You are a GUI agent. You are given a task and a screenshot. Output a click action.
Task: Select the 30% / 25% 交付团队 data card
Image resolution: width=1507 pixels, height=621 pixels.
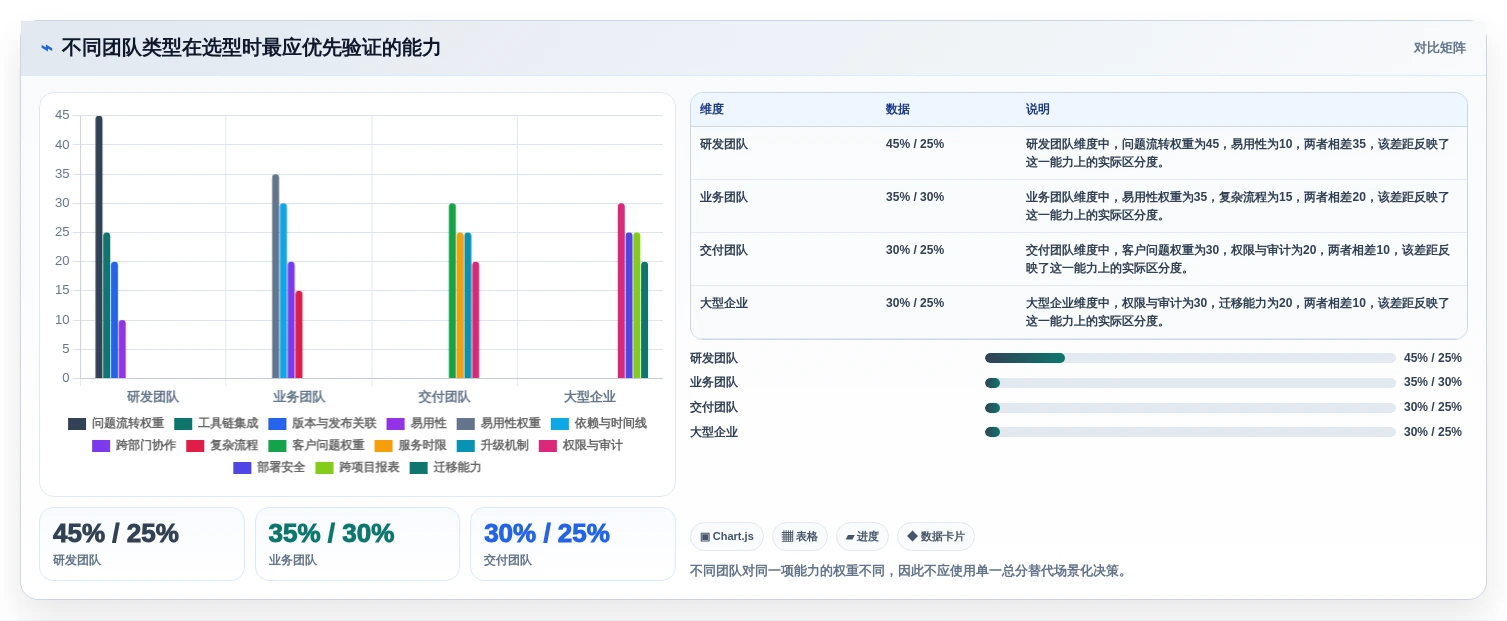(573, 544)
